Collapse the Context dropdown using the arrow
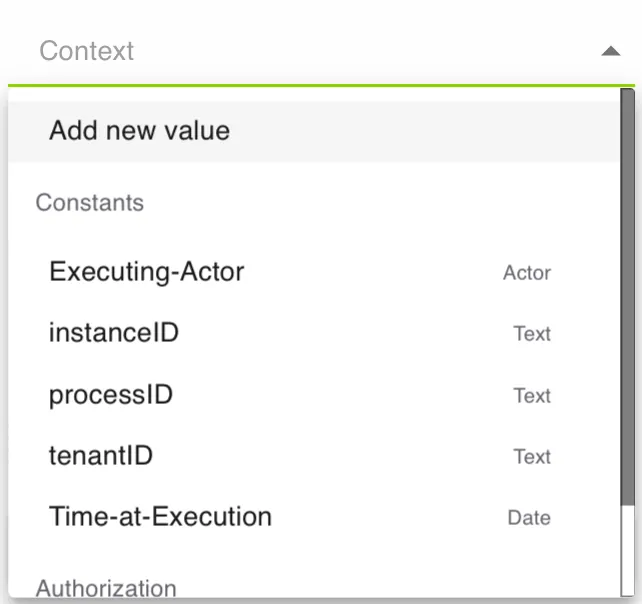This screenshot has height=604, width=642. click(610, 51)
